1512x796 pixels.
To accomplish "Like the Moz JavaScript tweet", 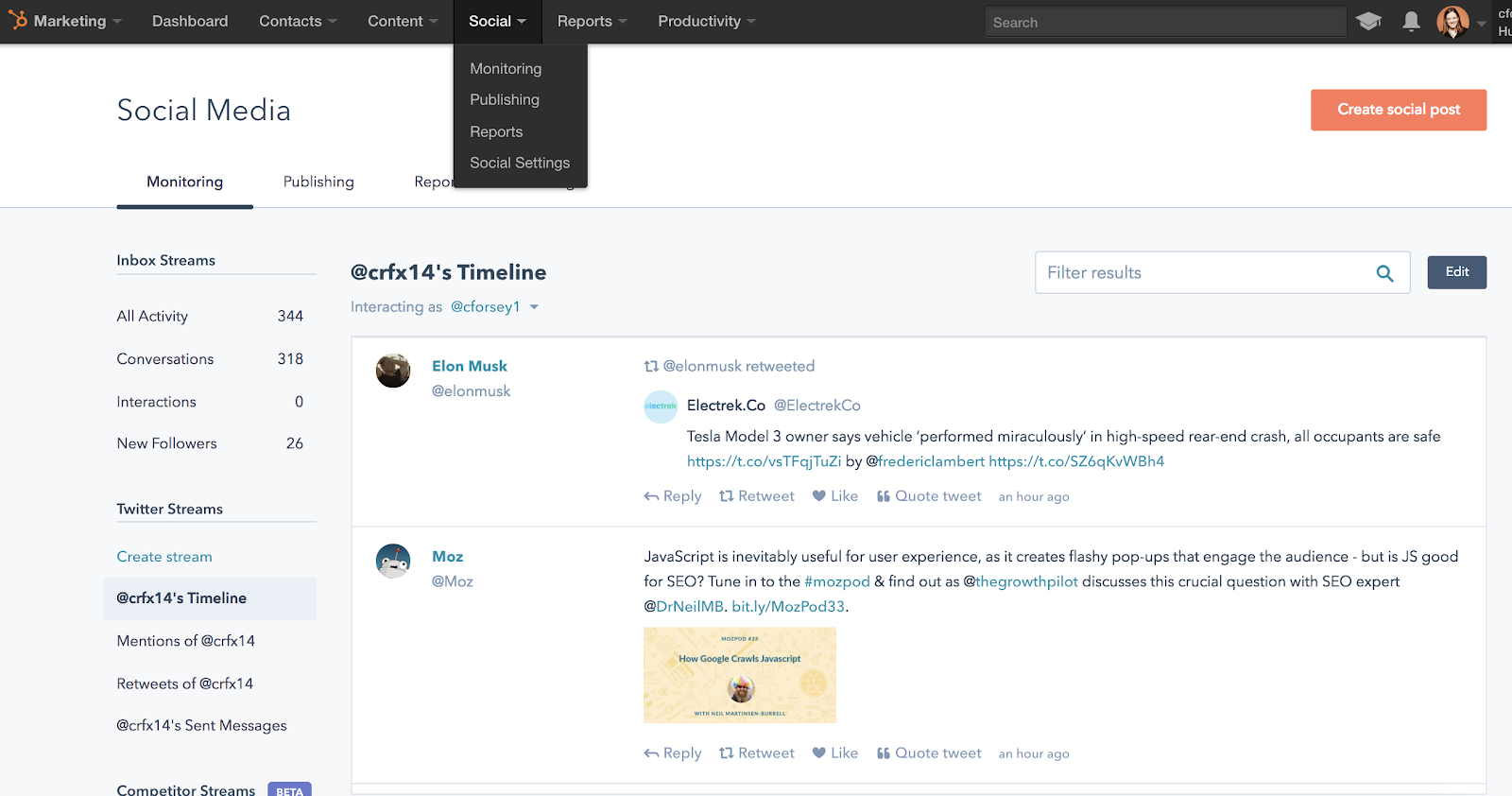I will pyautogui.click(x=835, y=753).
